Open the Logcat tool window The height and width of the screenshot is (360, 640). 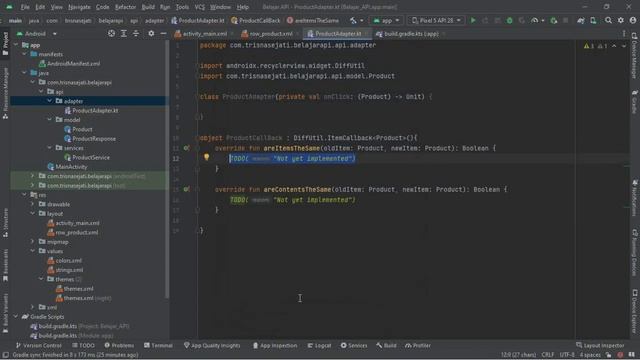319,345
